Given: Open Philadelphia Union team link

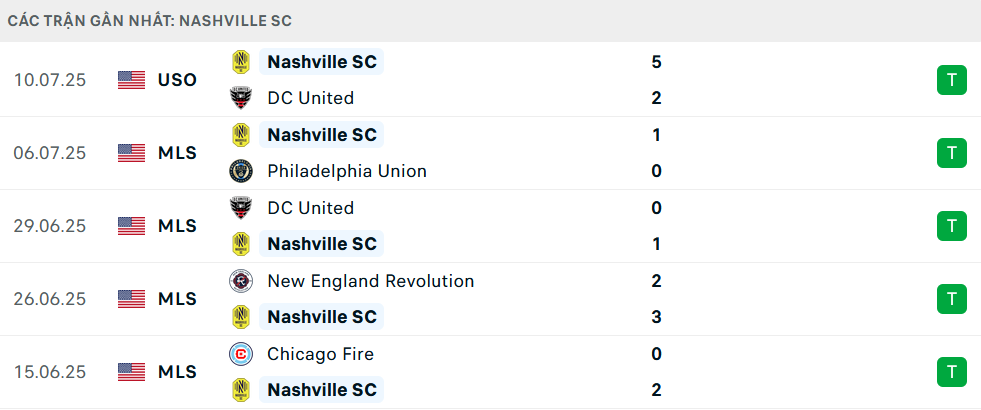Looking at the screenshot, I should point(347,171).
